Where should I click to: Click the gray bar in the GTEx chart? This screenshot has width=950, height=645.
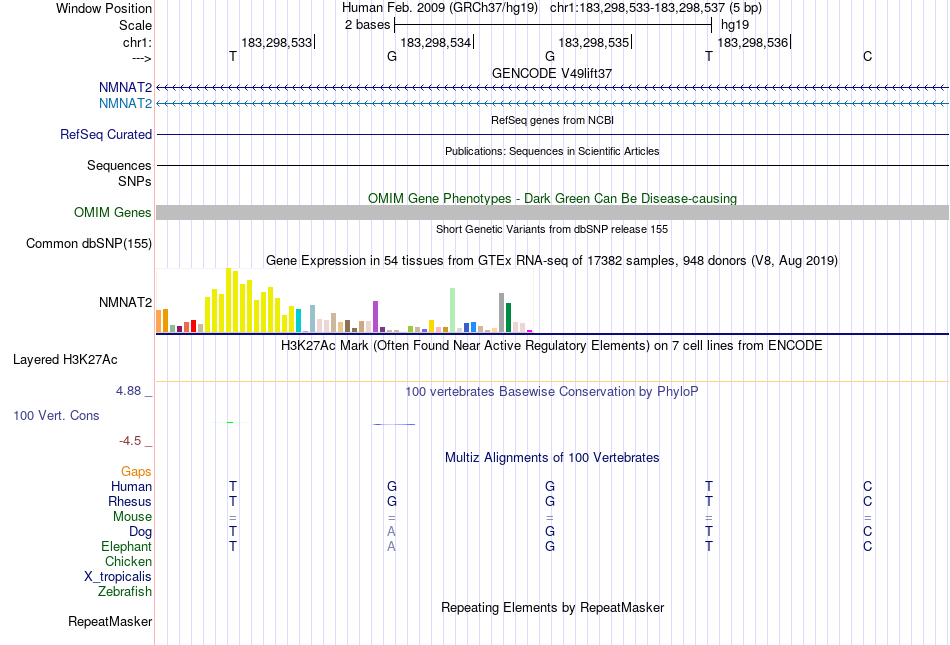[502, 313]
